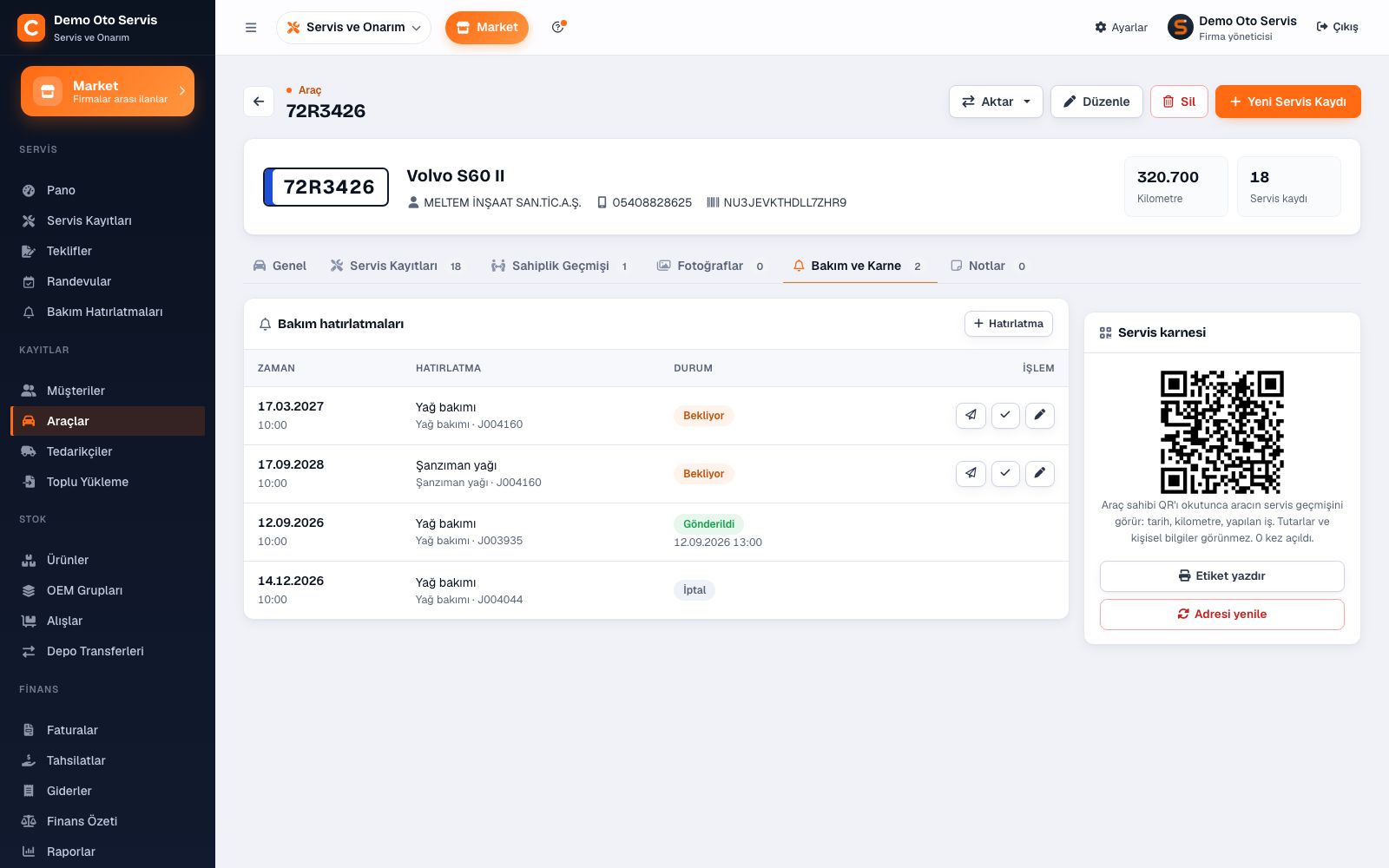Open the Sahiplik Geçmişi tab

pos(559,266)
